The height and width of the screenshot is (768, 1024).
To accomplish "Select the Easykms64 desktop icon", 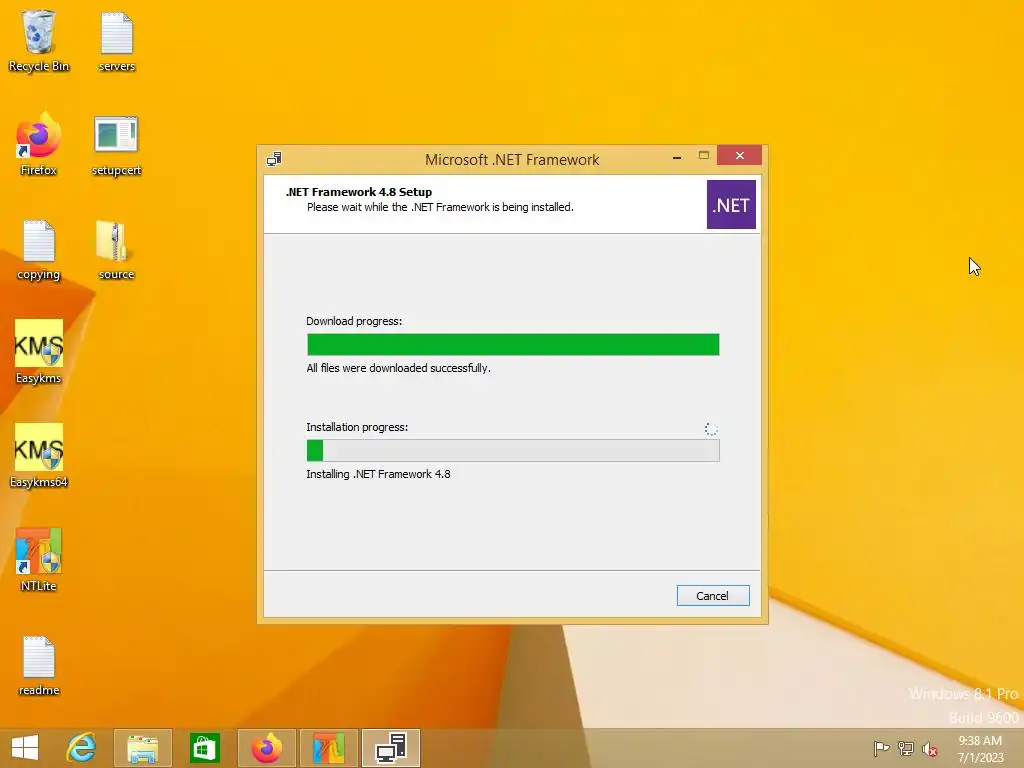I will pos(39,456).
